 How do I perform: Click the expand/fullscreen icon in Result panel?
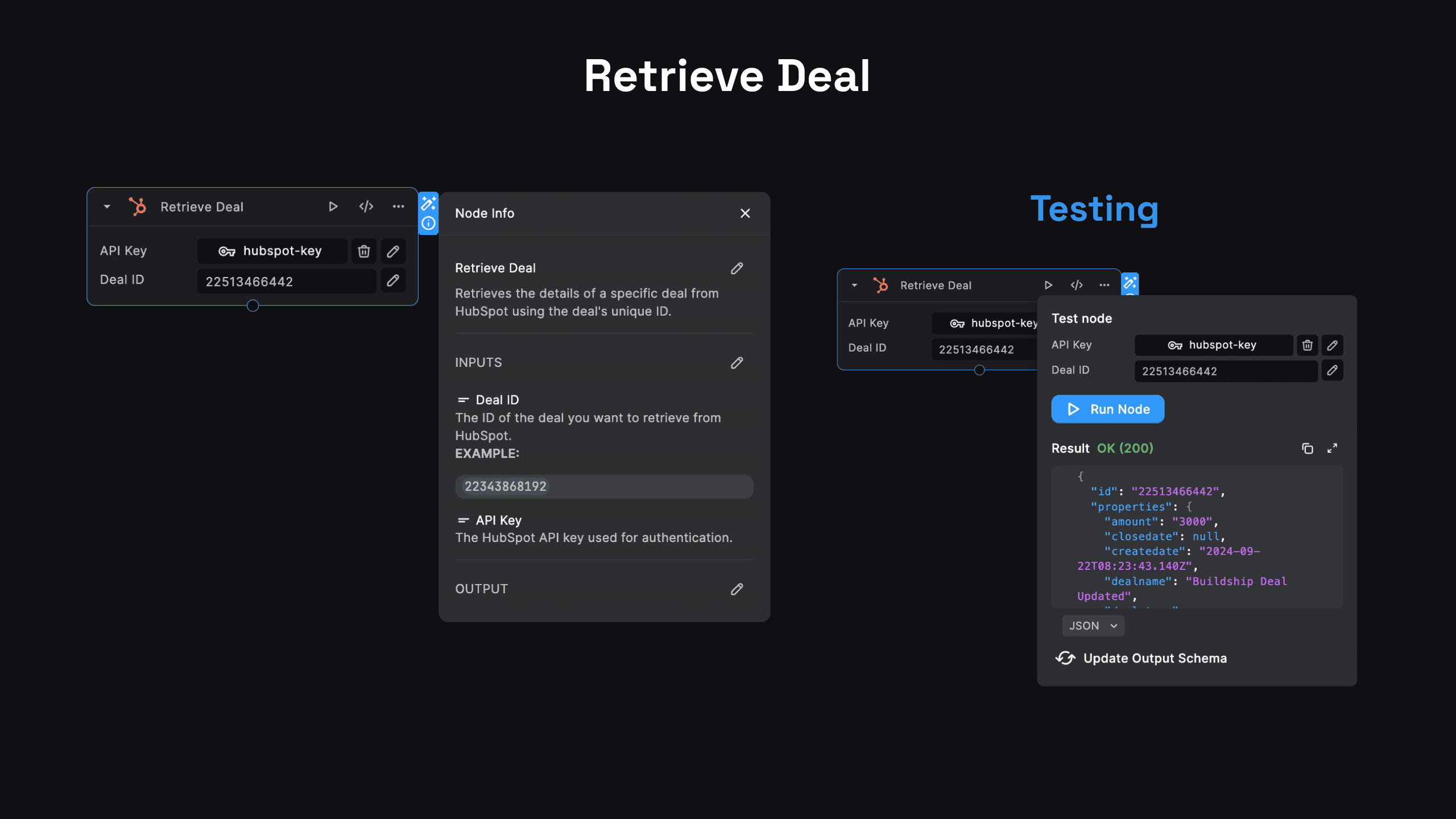1333,448
